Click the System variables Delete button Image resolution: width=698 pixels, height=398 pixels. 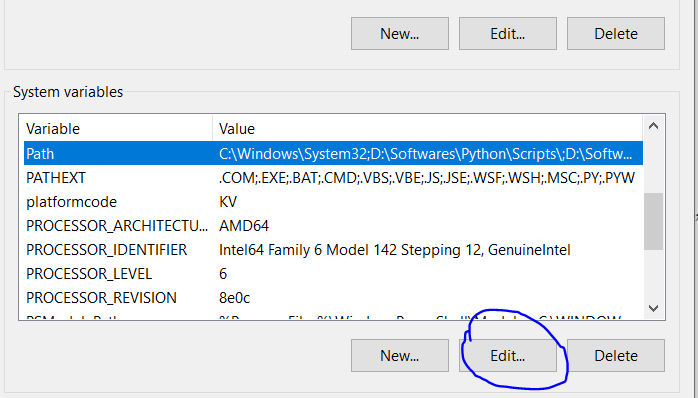pyautogui.click(x=616, y=355)
